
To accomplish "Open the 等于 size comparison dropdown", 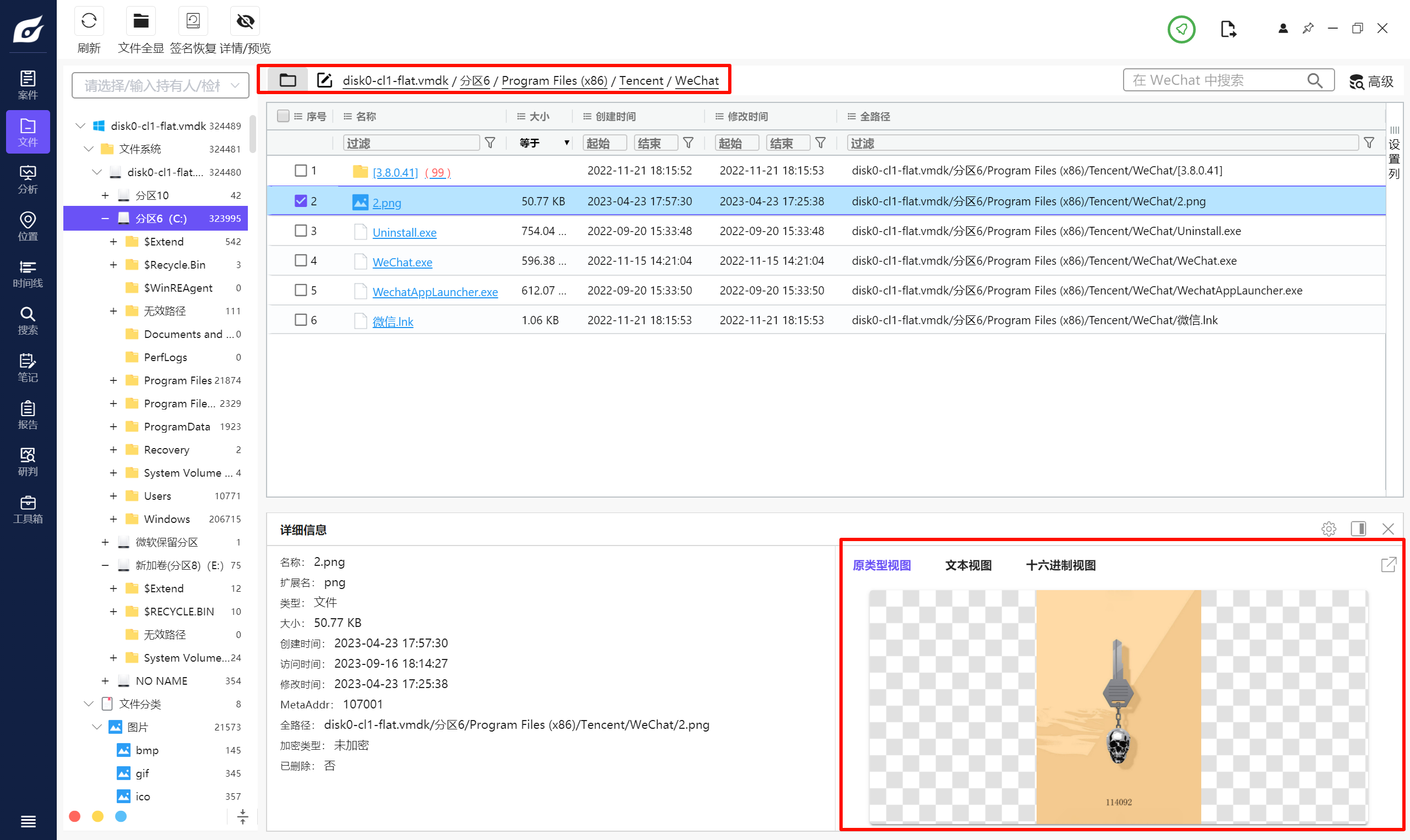I will (x=544, y=143).
